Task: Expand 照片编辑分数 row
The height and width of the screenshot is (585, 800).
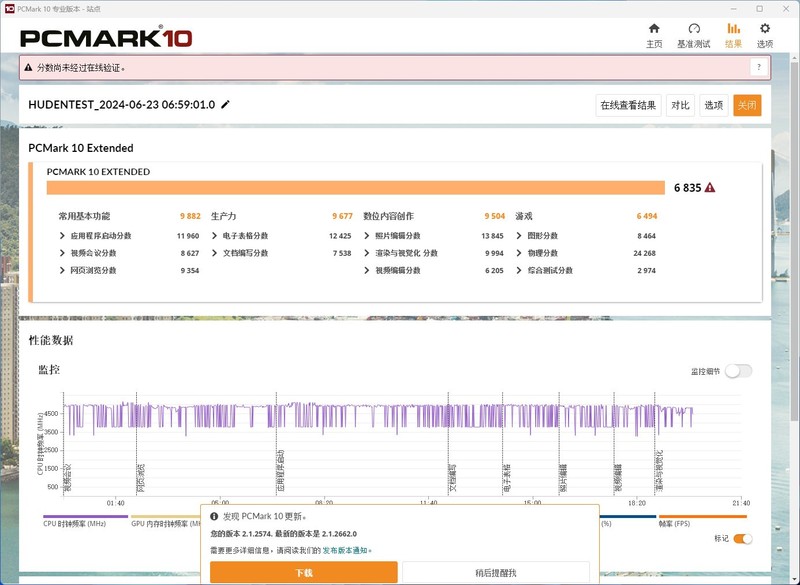Action: coord(366,236)
